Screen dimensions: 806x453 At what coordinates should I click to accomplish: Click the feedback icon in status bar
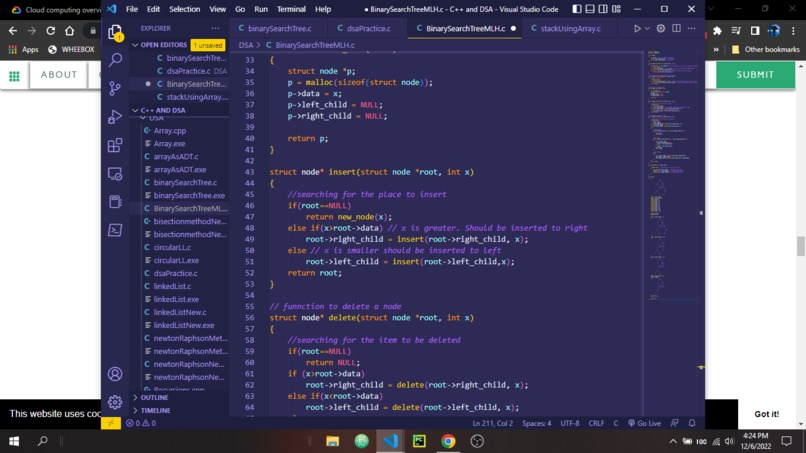click(x=674, y=423)
